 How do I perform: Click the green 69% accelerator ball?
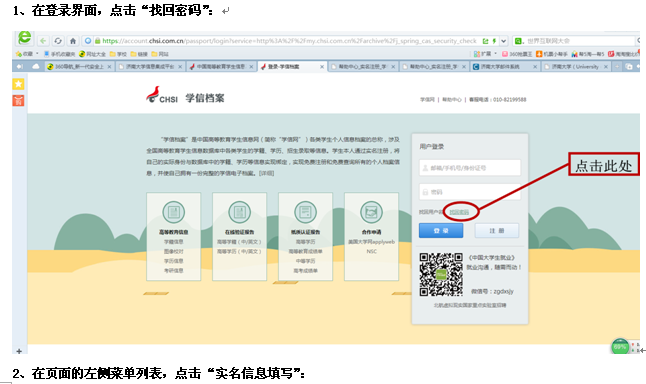pyautogui.click(x=620, y=347)
